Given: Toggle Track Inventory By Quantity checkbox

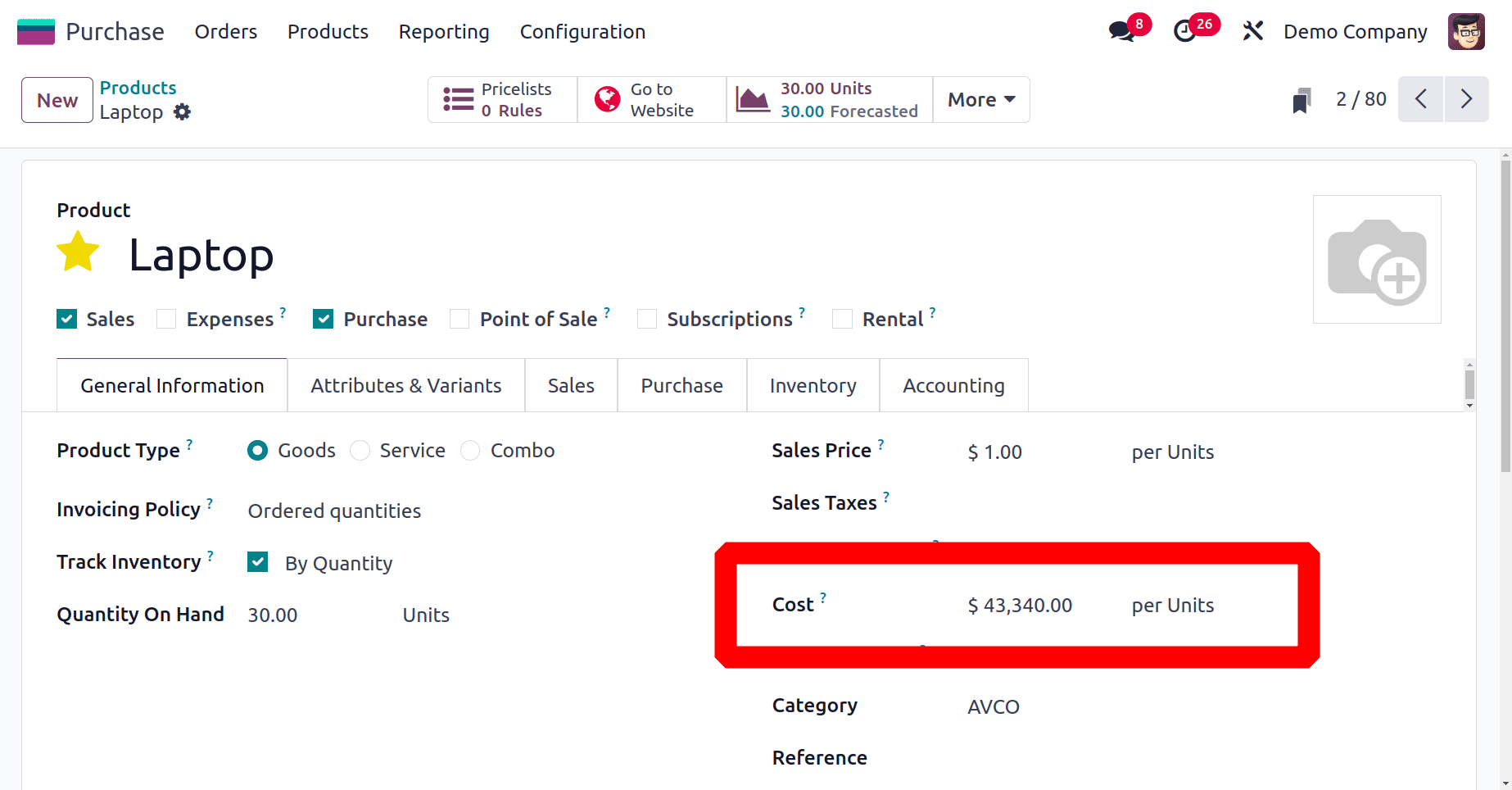Looking at the screenshot, I should click(257, 562).
